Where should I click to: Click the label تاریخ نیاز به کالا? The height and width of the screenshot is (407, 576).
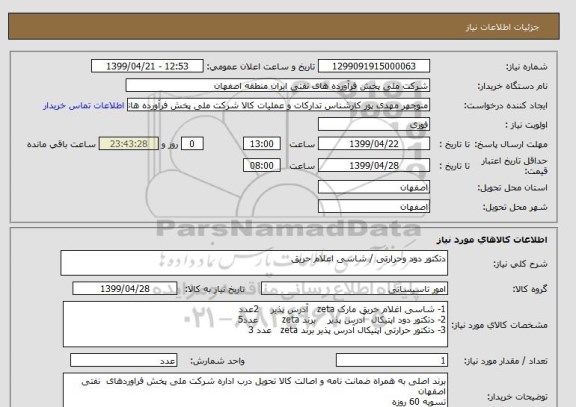pos(214,289)
